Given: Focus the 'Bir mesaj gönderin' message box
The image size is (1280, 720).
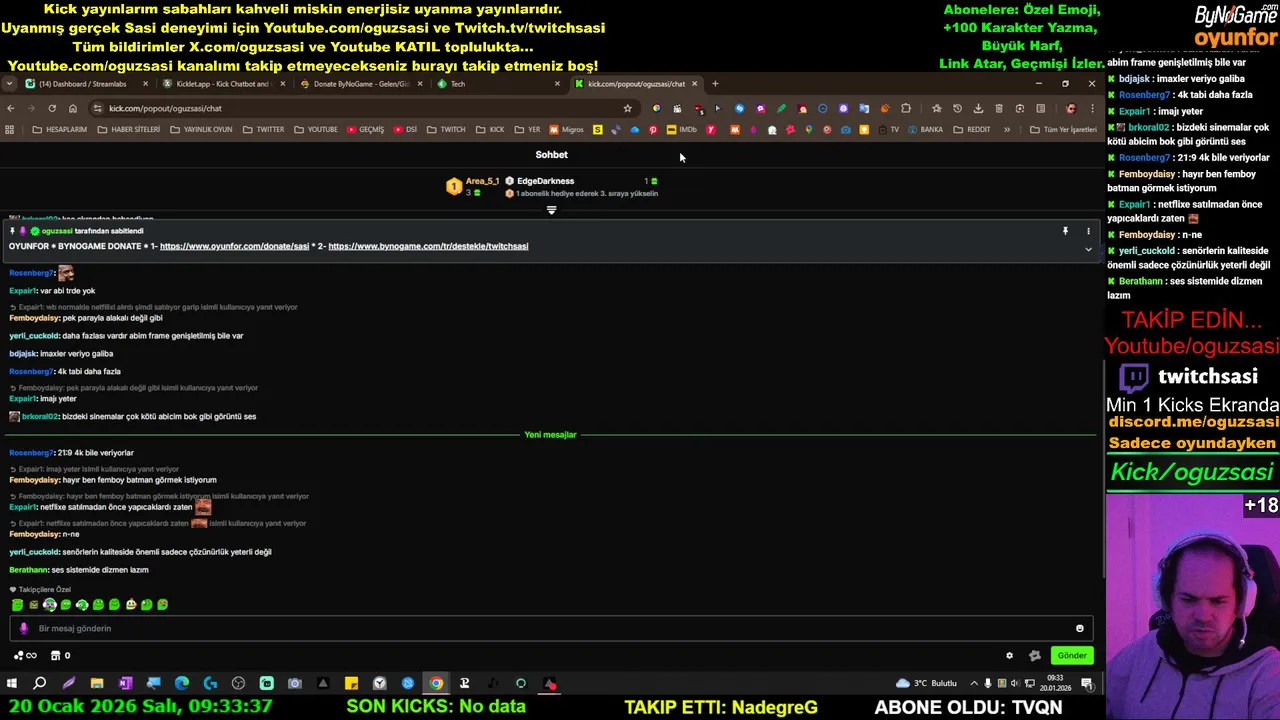Looking at the screenshot, I should 550,628.
